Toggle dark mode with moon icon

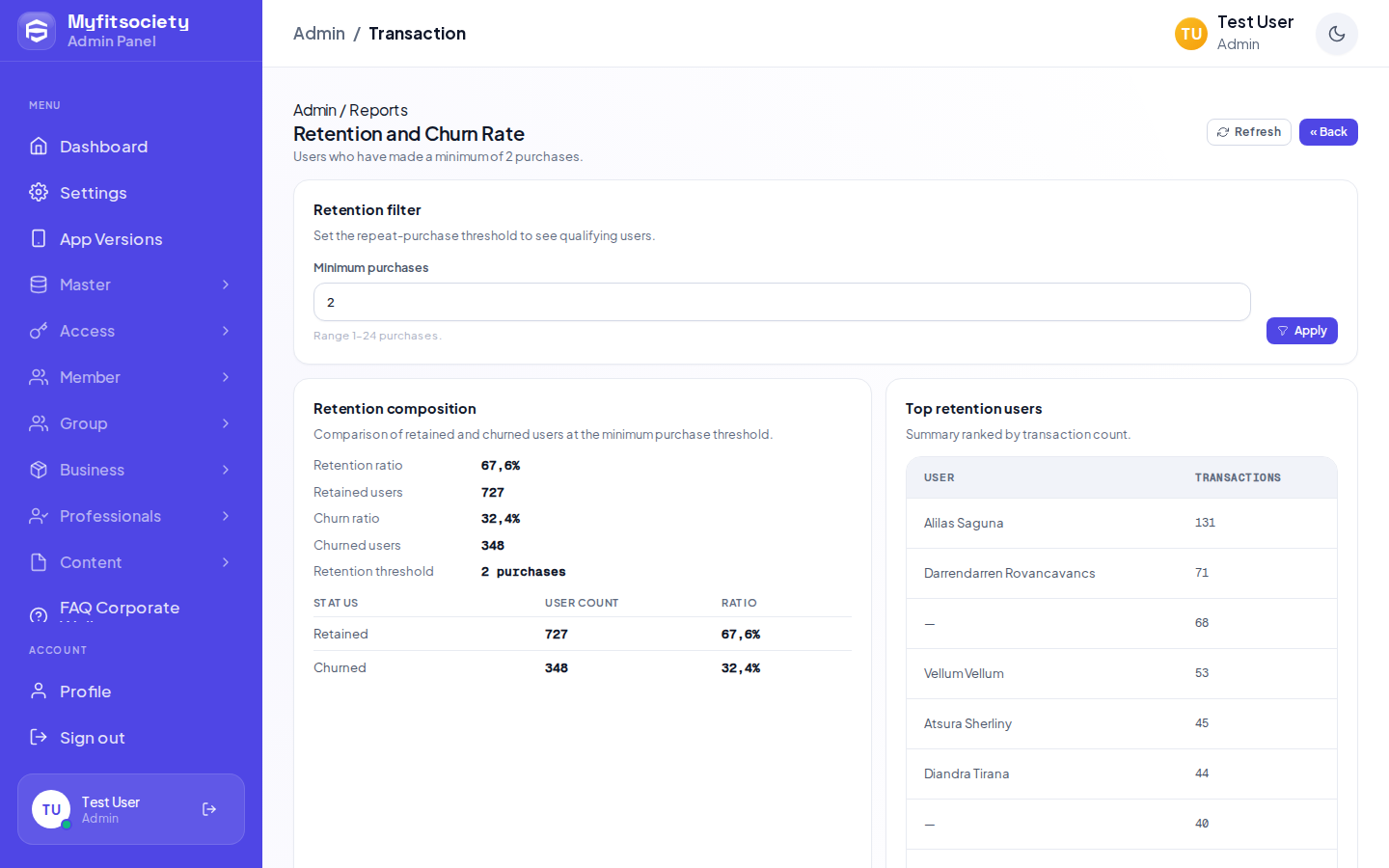pos(1336,34)
